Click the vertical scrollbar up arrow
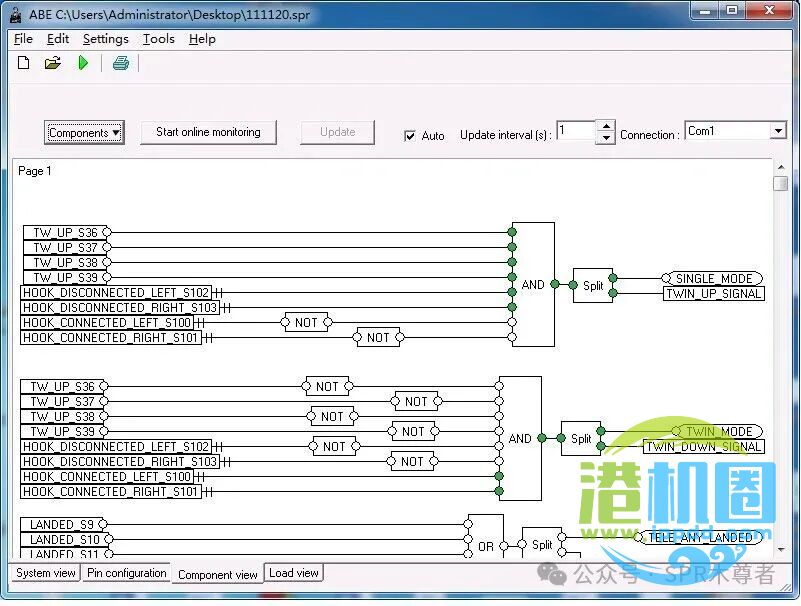 (x=780, y=167)
